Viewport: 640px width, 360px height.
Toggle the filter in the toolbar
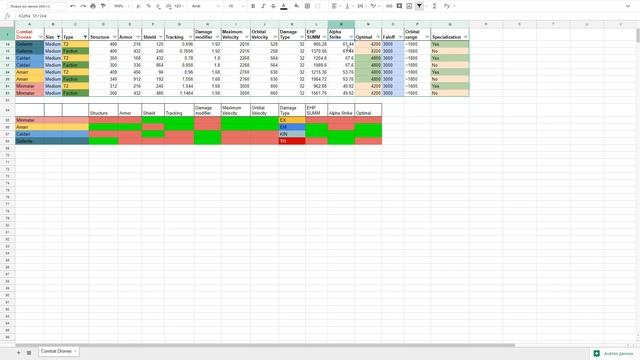click(x=419, y=6)
